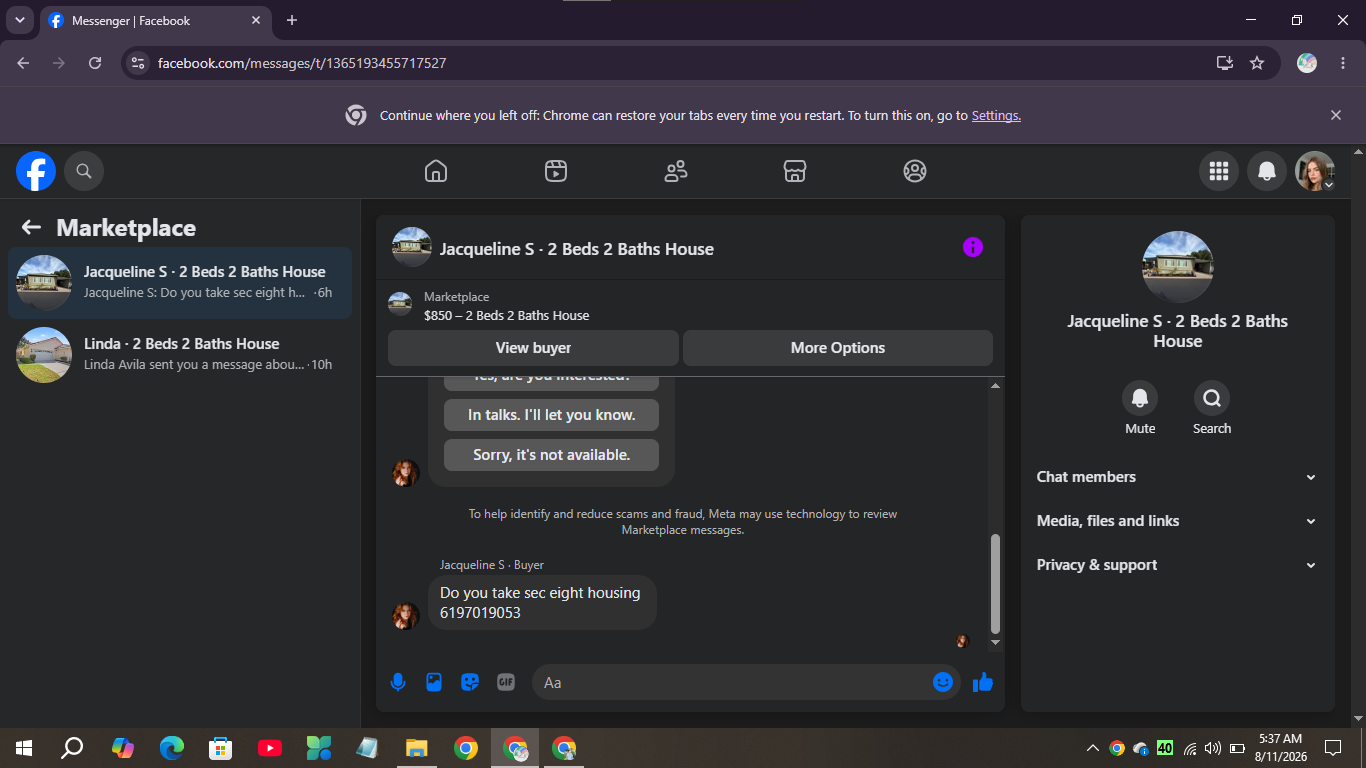Install app icon in address bar
This screenshot has height=768, width=1366.
(x=1225, y=63)
